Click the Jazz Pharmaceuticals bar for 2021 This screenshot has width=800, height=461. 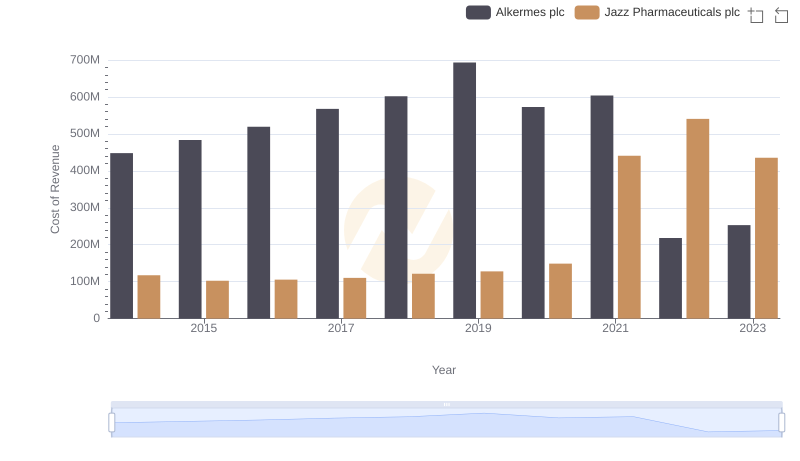point(629,237)
